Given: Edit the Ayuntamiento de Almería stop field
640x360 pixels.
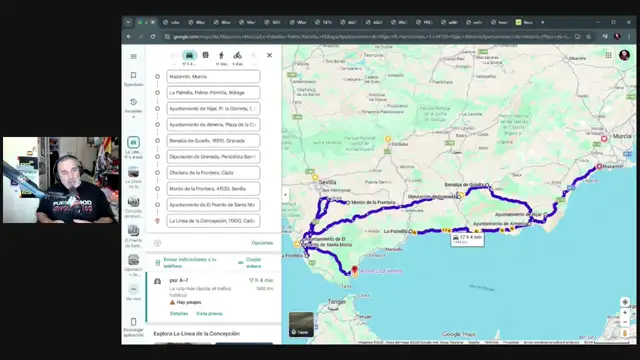Looking at the screenshot, I should [x=213, y=124].
